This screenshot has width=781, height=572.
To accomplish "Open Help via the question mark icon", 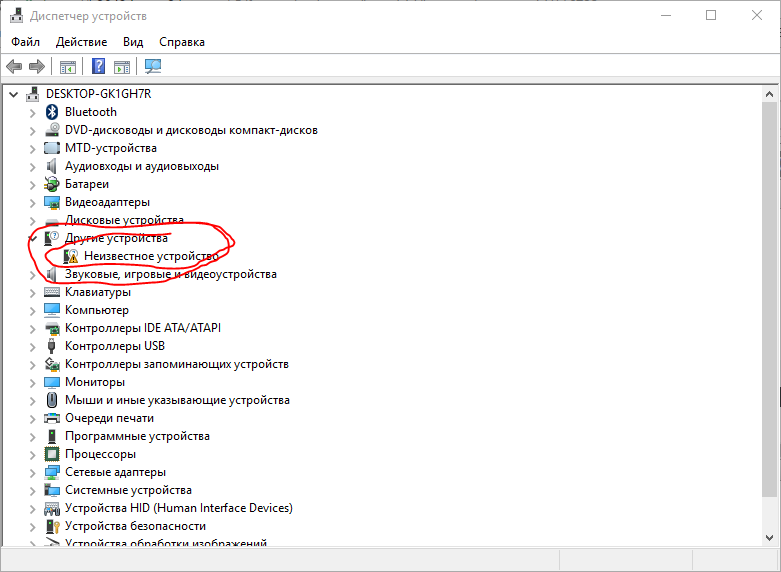I will [99, 66].
